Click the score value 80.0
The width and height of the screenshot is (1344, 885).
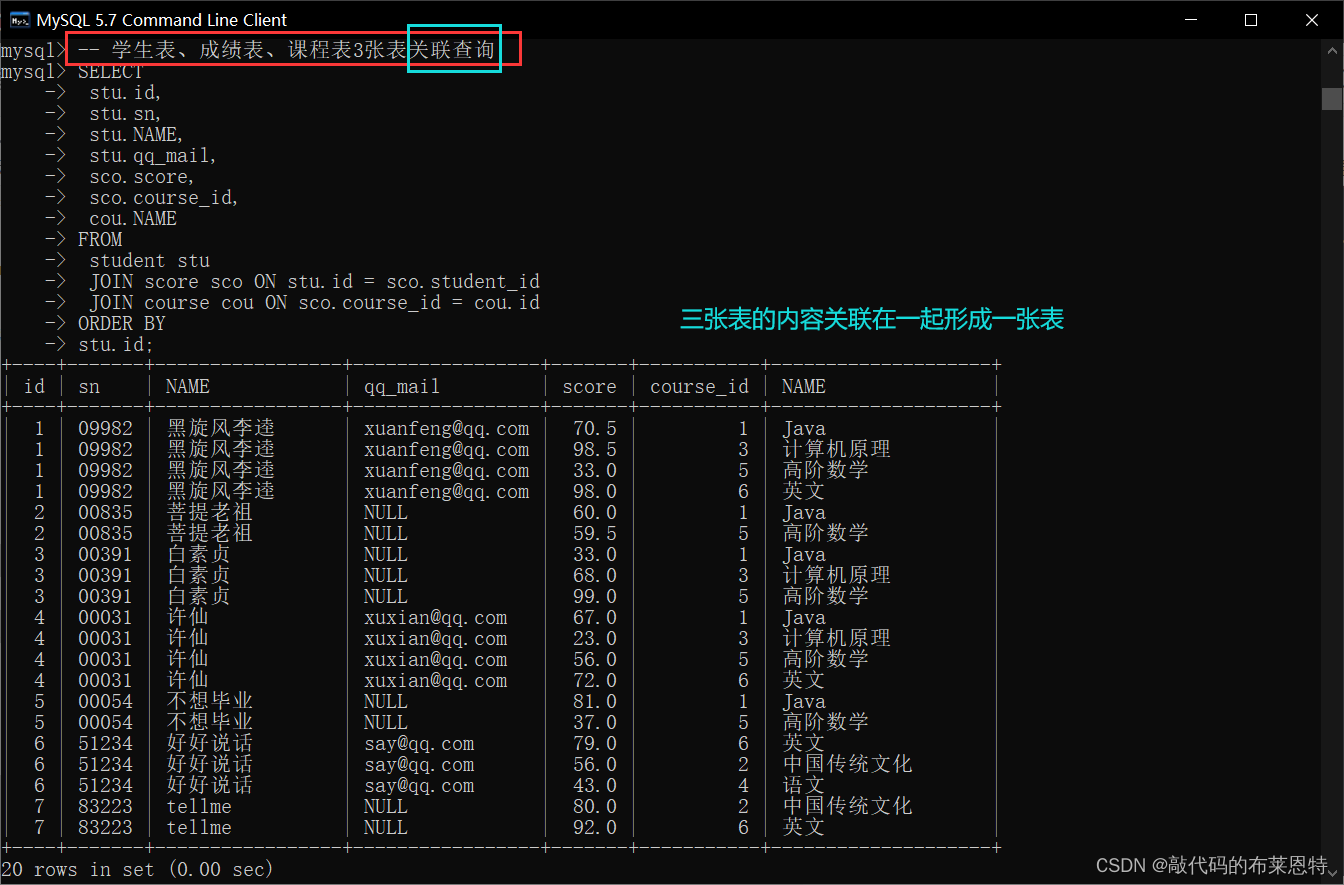coord(595,807)
